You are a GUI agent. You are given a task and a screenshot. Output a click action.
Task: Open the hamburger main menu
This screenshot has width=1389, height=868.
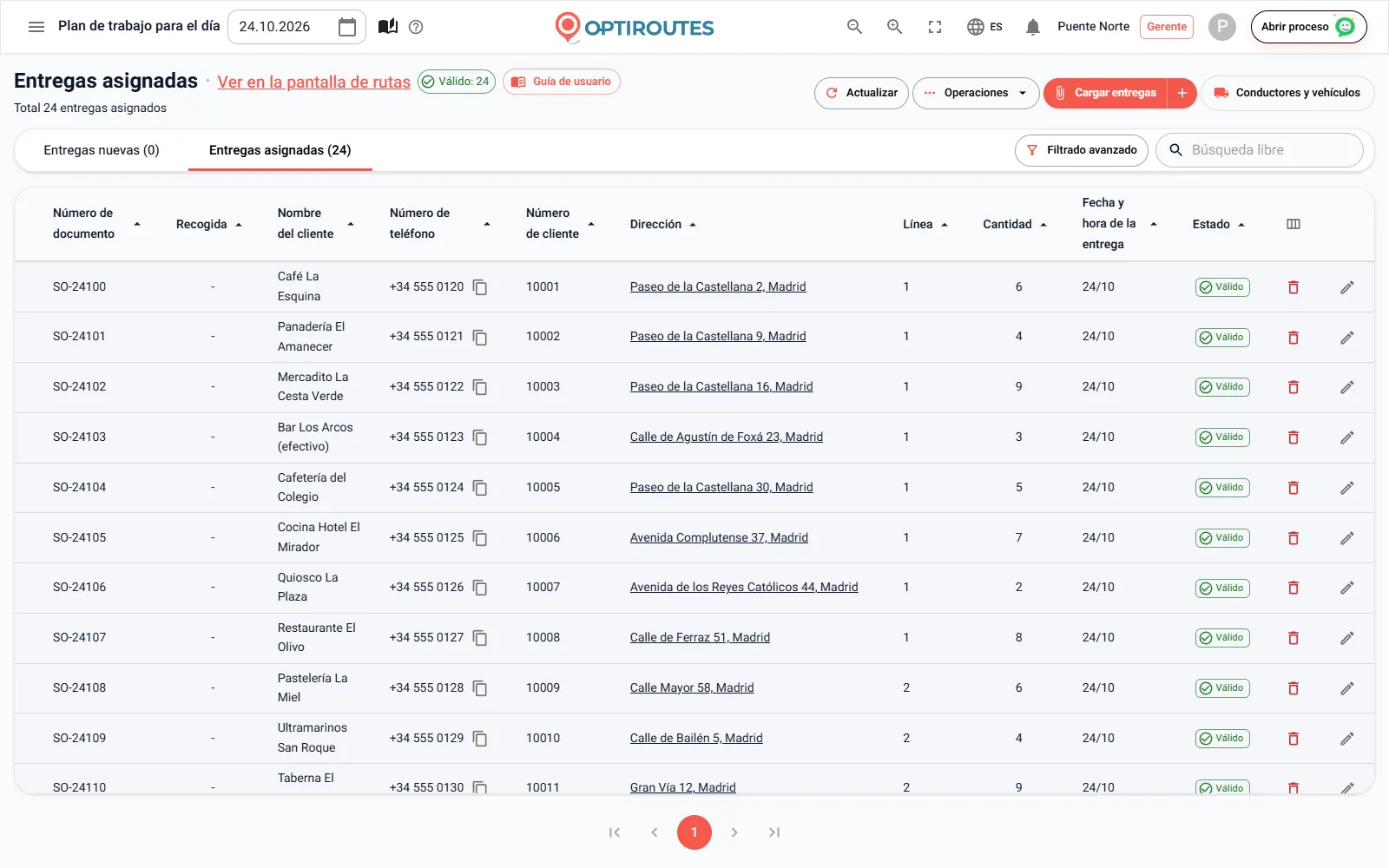pos(36,27)
